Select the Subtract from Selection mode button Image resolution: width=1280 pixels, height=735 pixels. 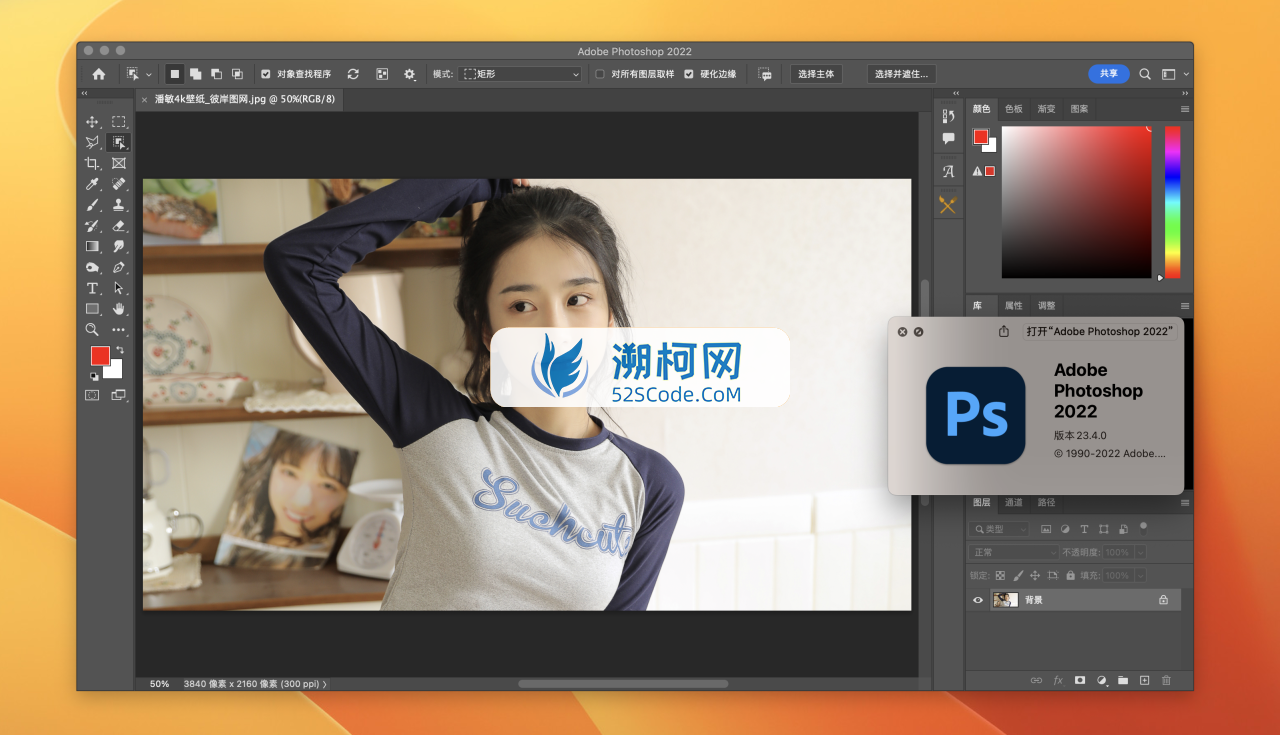coord(216,74)
